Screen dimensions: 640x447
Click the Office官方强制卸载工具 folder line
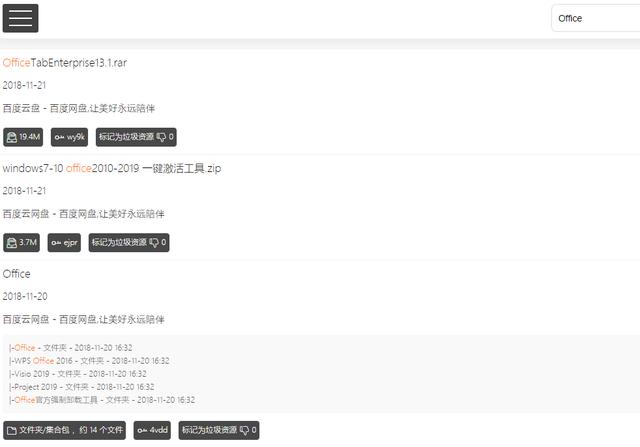(x=102, y=400)
